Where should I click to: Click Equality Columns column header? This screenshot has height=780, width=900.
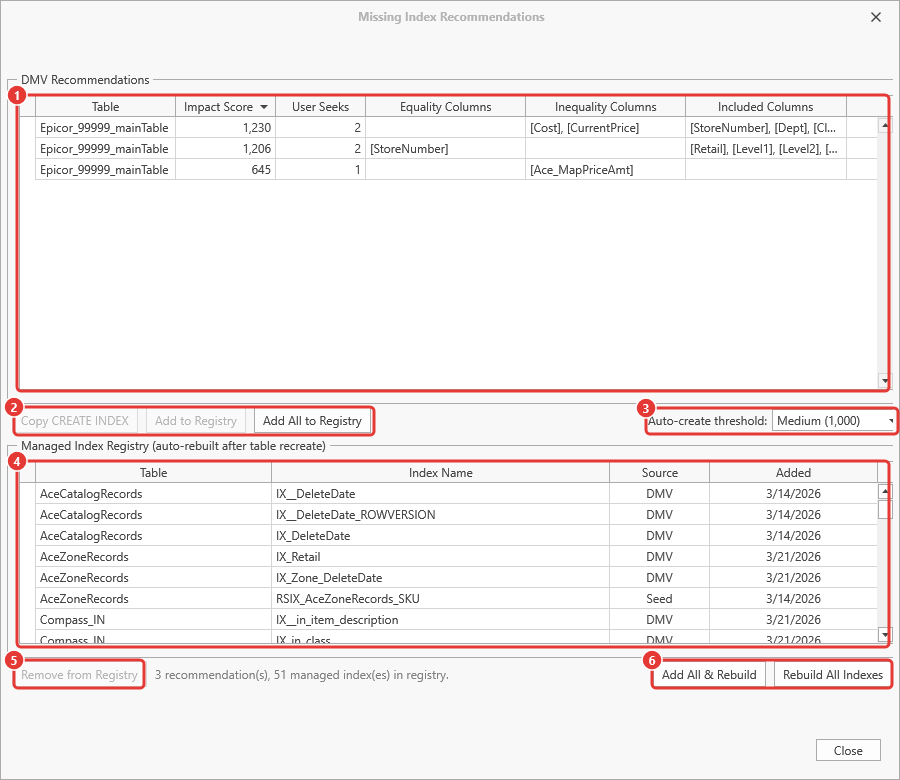point(445,107)
